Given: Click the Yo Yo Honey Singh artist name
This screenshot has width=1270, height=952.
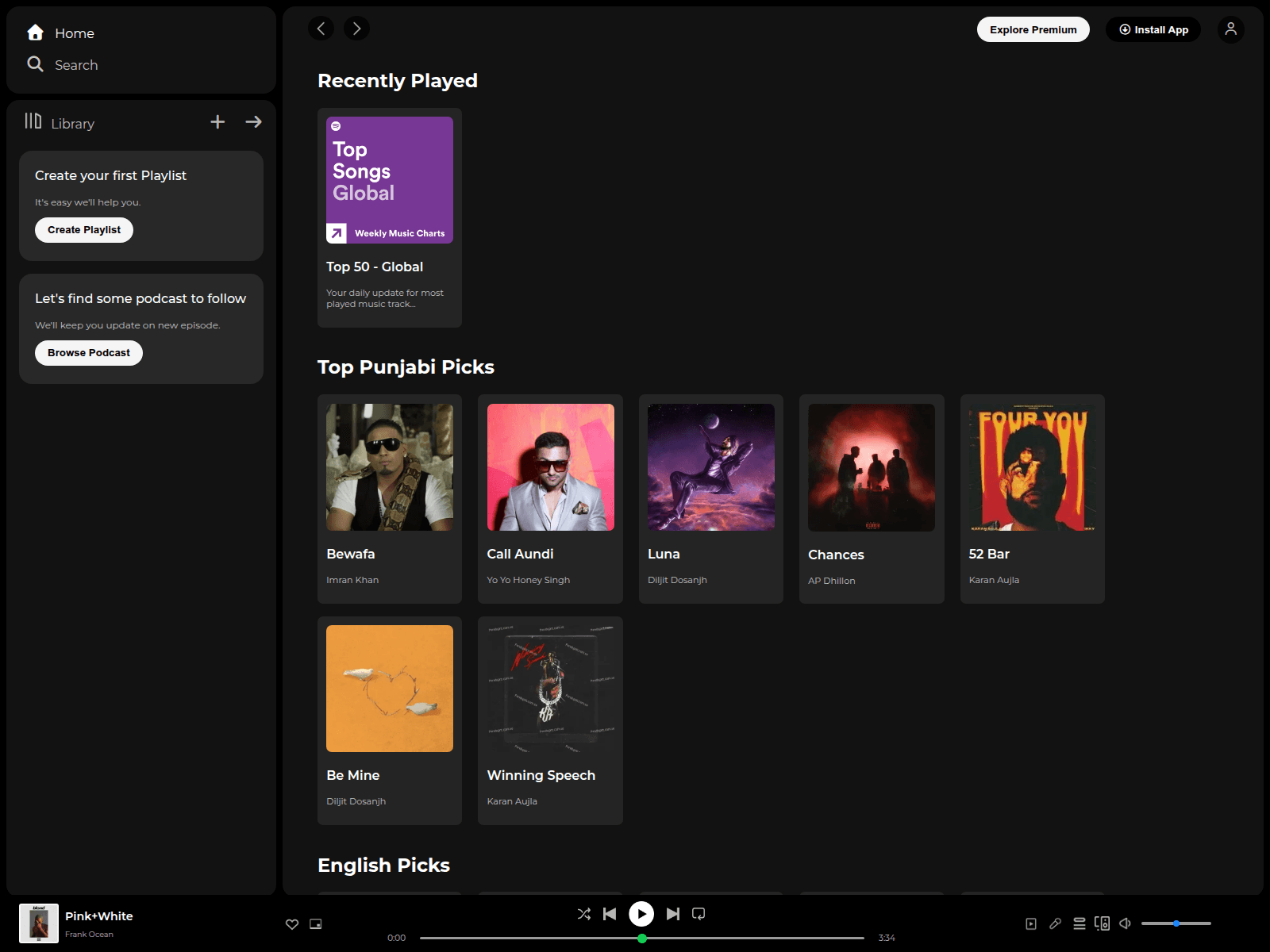Looking at the screenshot, I should pyautogui.click(x=529, y=580).
